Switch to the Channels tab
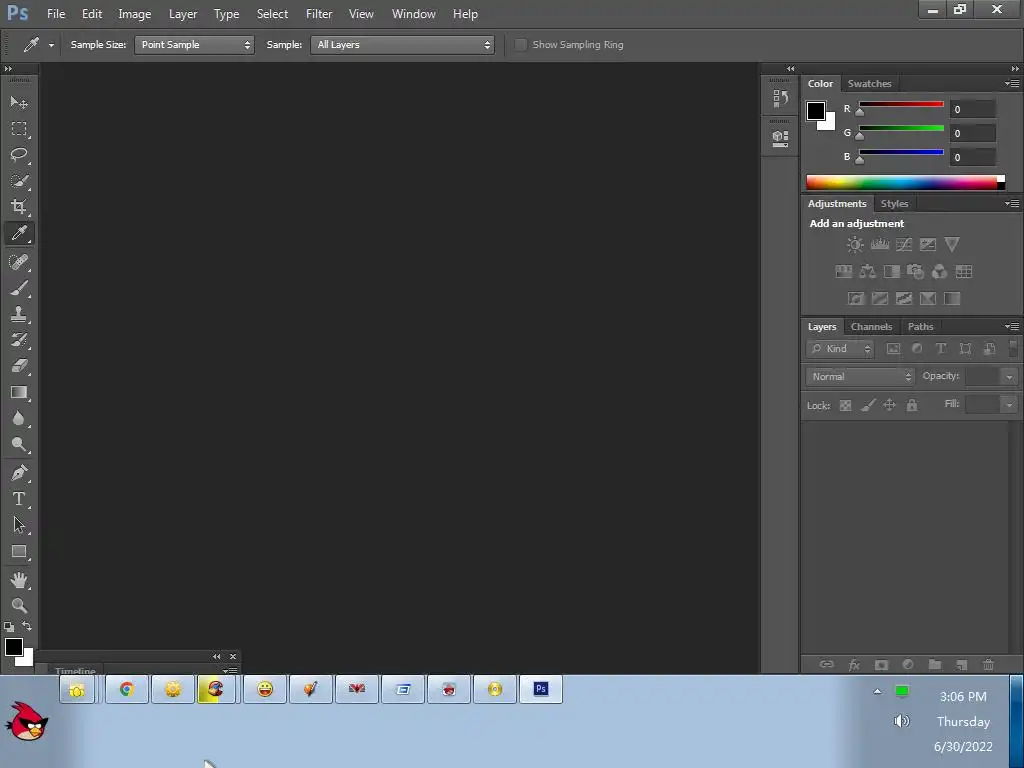 (x=871, y=327)
